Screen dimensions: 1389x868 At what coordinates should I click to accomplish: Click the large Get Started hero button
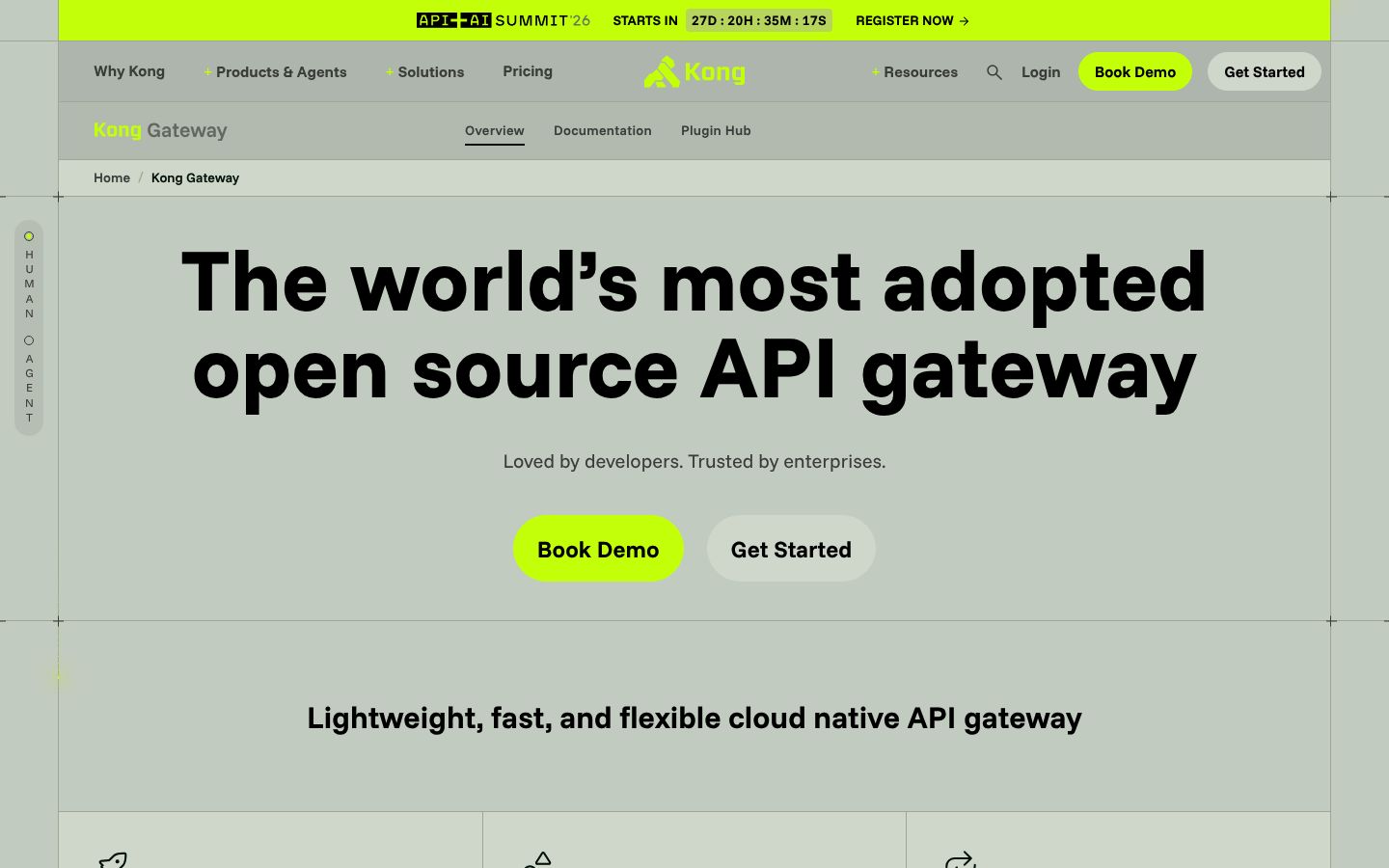[791, 549]
